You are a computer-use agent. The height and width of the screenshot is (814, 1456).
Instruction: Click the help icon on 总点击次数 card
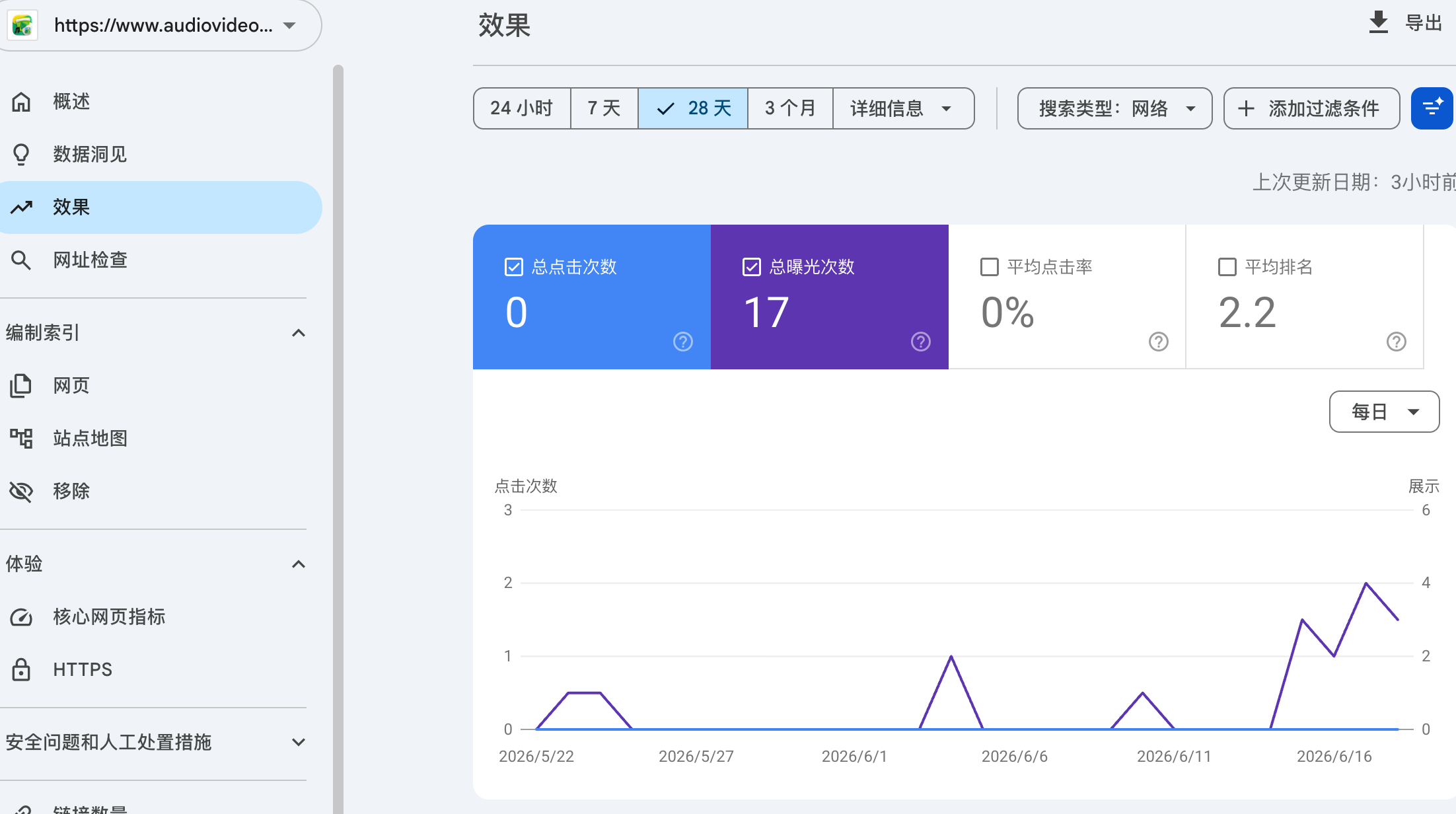[x=683, y=342]
